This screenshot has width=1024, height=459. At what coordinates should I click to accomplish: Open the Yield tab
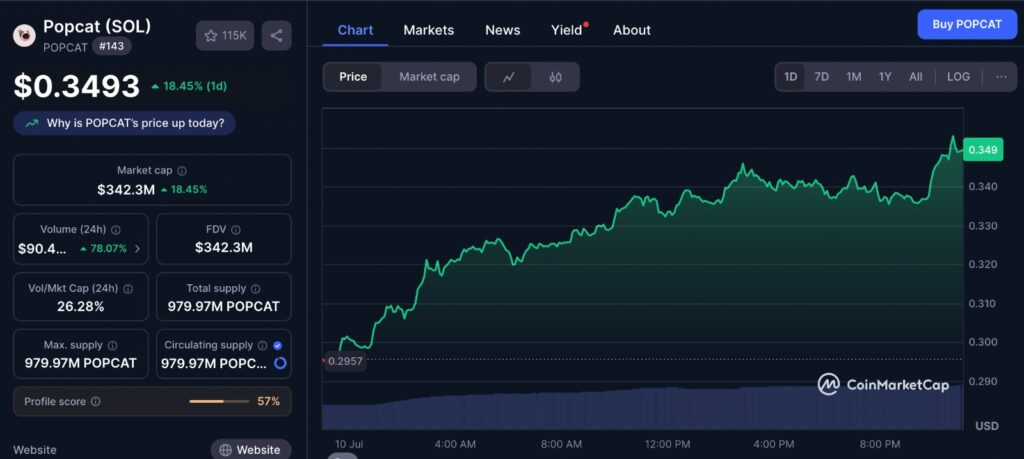click(568, 30)
